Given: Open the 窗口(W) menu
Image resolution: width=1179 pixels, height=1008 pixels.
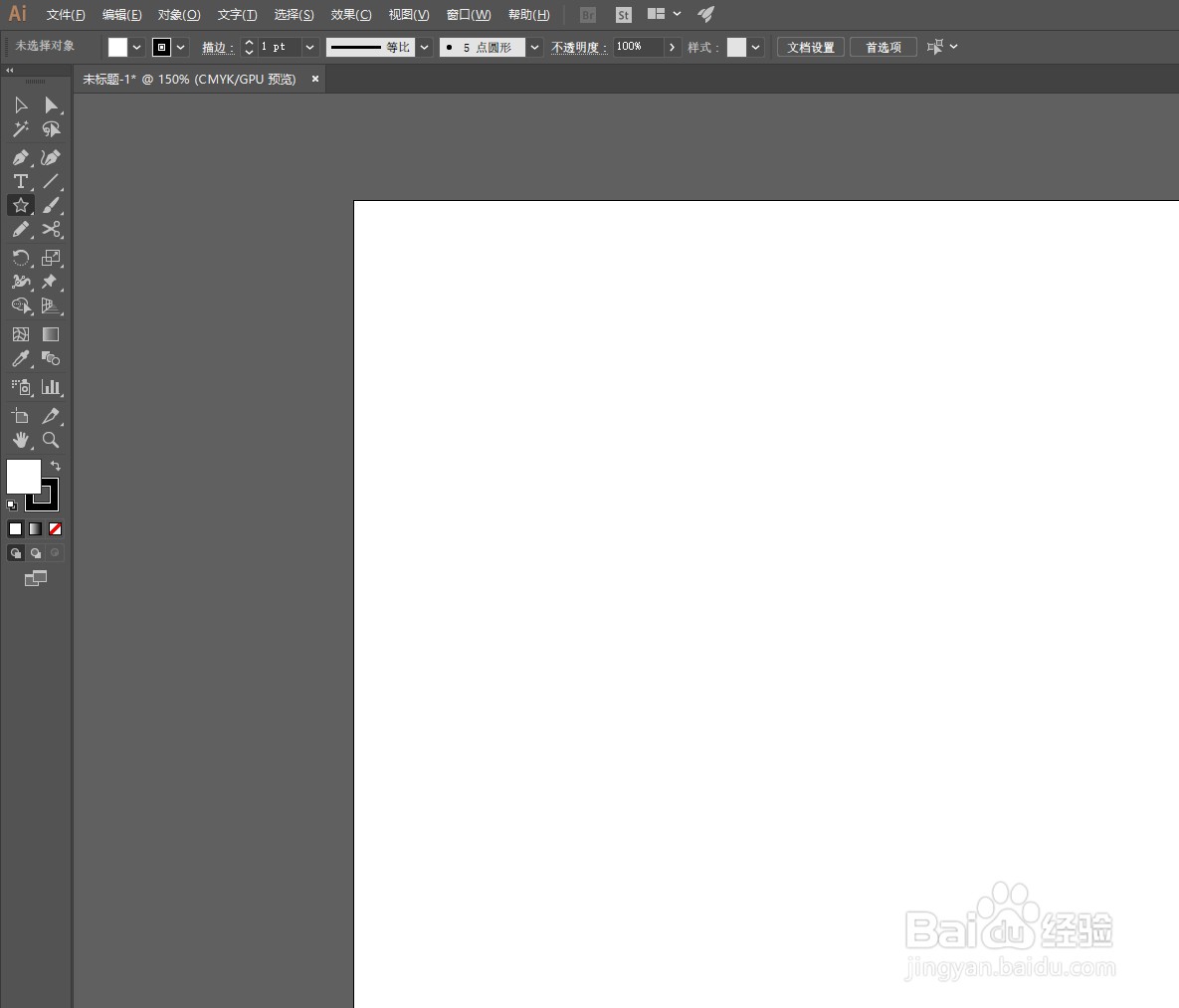Looking at the screenshot, I should point(469,15).
